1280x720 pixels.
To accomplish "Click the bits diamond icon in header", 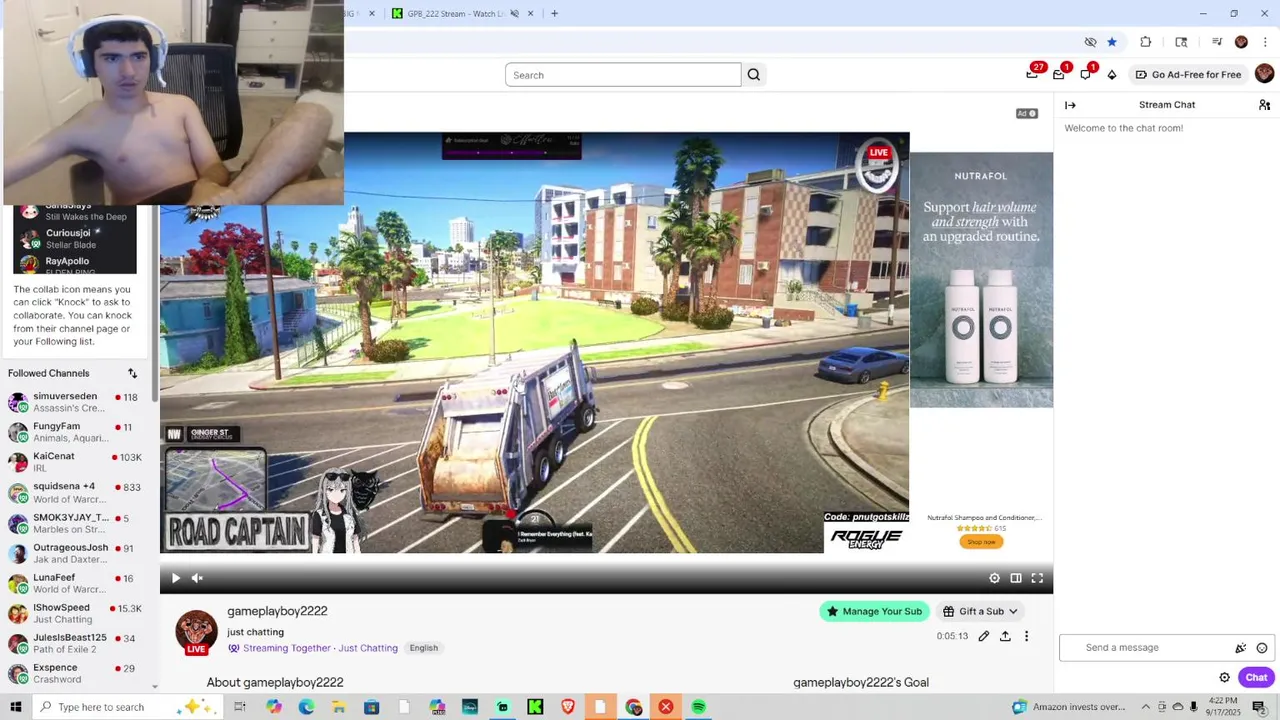I will 1112,75.
